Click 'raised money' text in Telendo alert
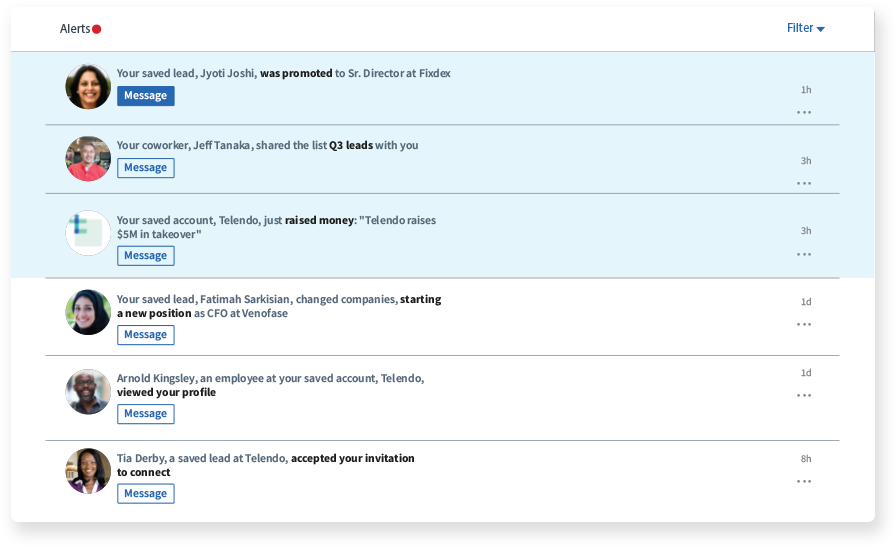The height and width of the screenshot is (547, 896). 319,220
